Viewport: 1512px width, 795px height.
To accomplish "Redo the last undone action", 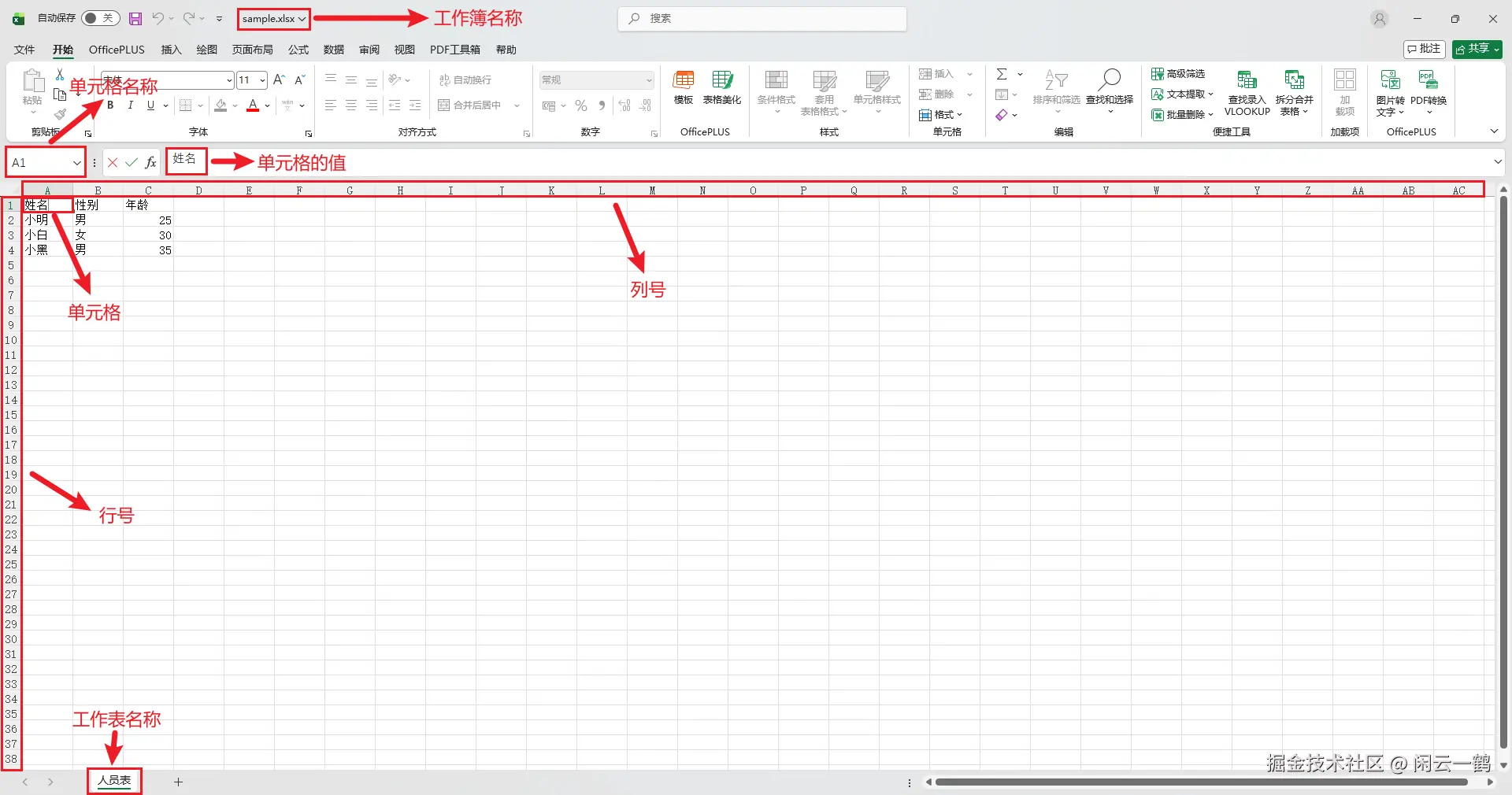I will (189, 19).
